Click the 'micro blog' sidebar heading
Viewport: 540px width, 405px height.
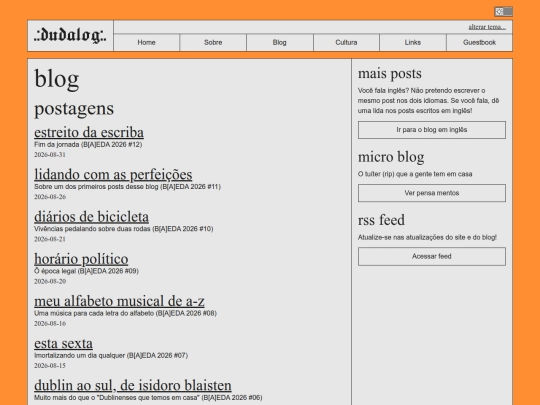(x=391, y=157)
